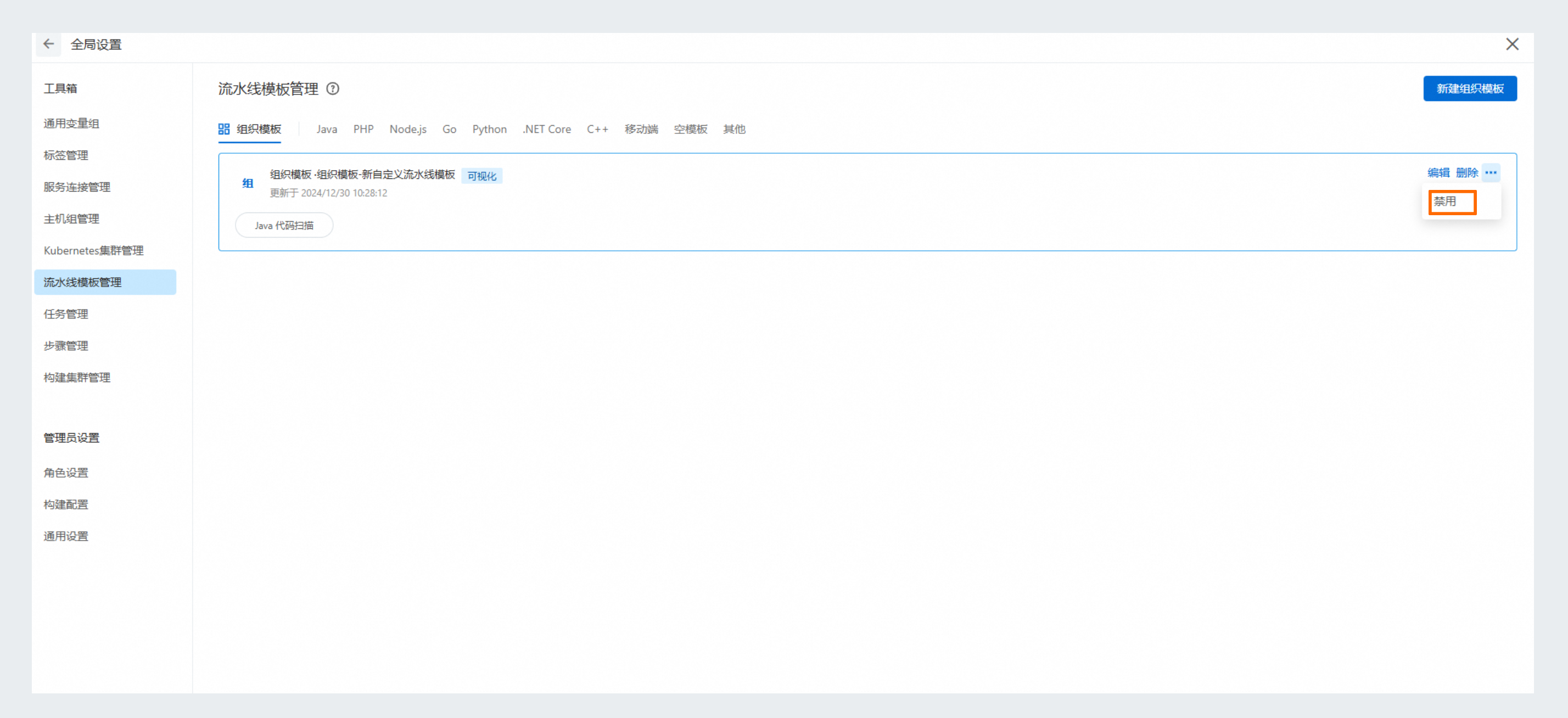Click the 管理员设置 section heading
This screenshot has width=1568, height=718.
click(x=71, y=437)
